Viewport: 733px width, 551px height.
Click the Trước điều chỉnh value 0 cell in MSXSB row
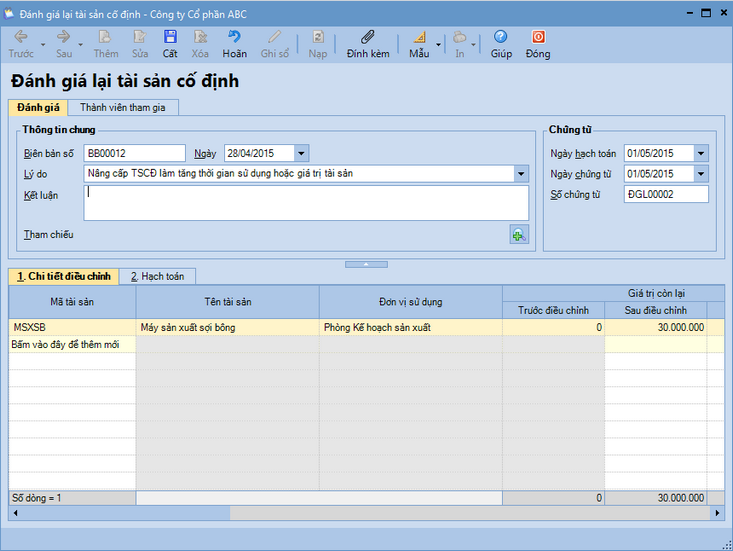click(553, 327)
